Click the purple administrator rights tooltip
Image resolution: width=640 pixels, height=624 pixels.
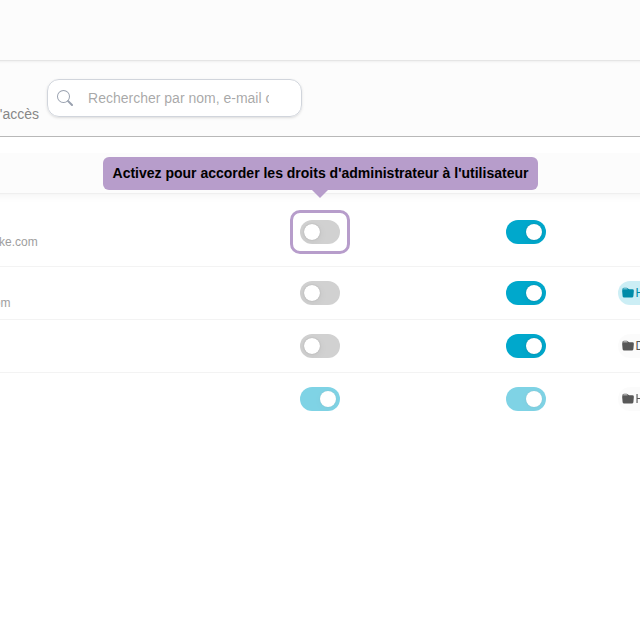tap(320, 173)
